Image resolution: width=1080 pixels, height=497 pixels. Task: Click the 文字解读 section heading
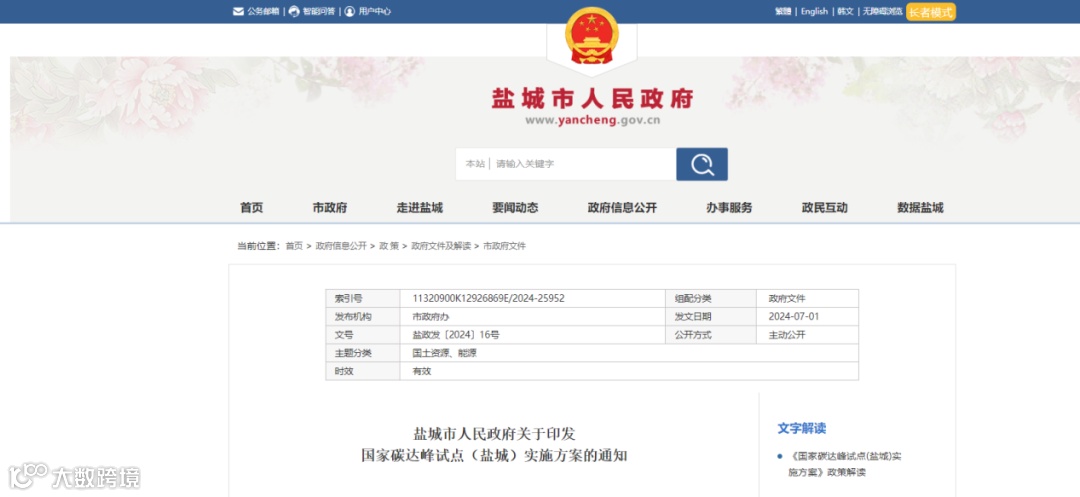click(802, 428)
